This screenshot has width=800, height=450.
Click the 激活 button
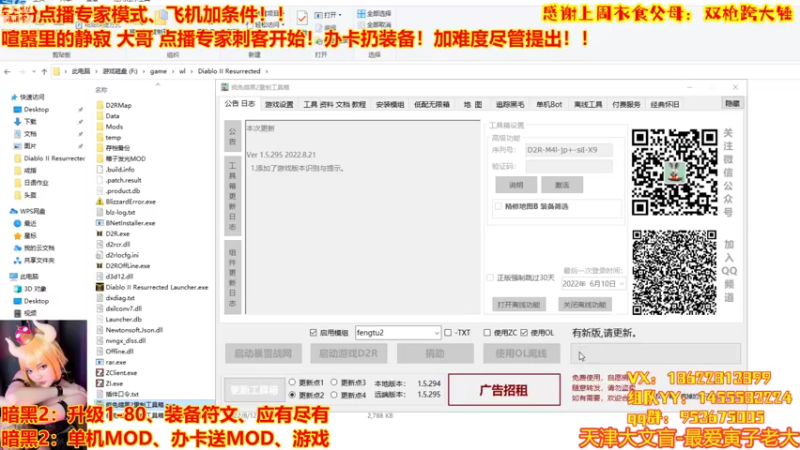pyautogui.click(x=562, y=185)
